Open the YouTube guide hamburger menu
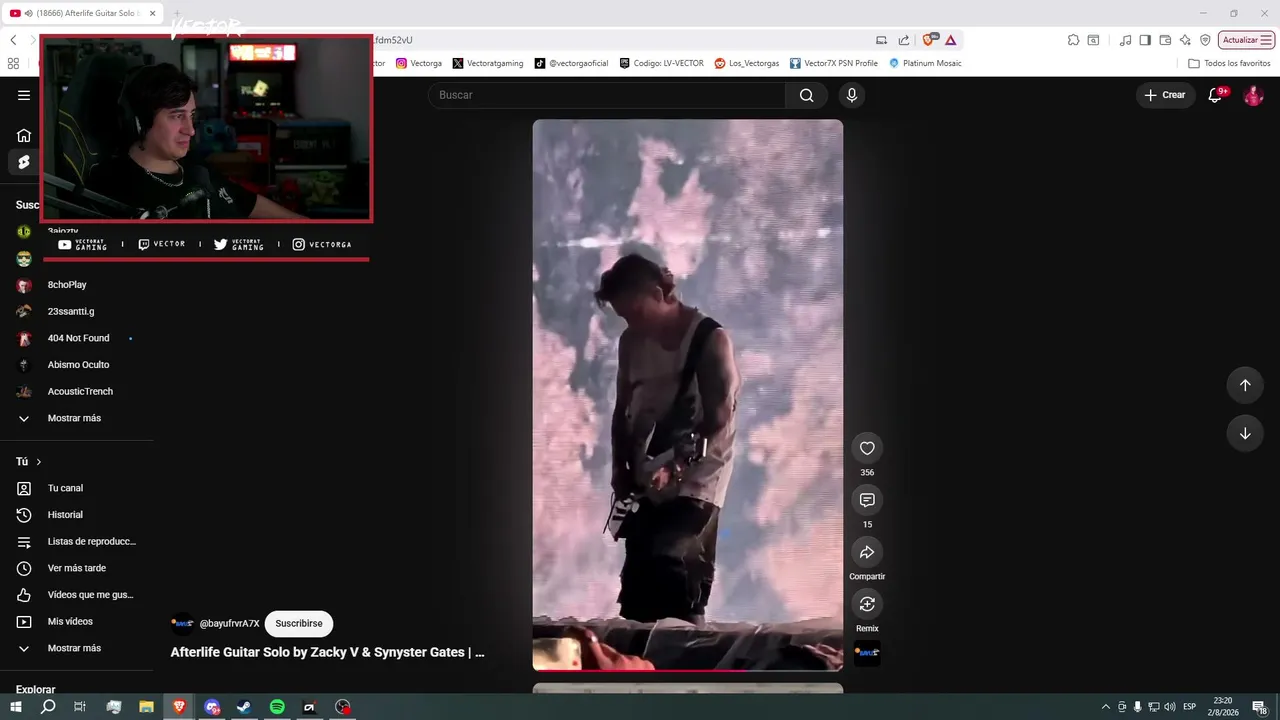Screen dimensions: 1280x720 (x=24, y=95)
